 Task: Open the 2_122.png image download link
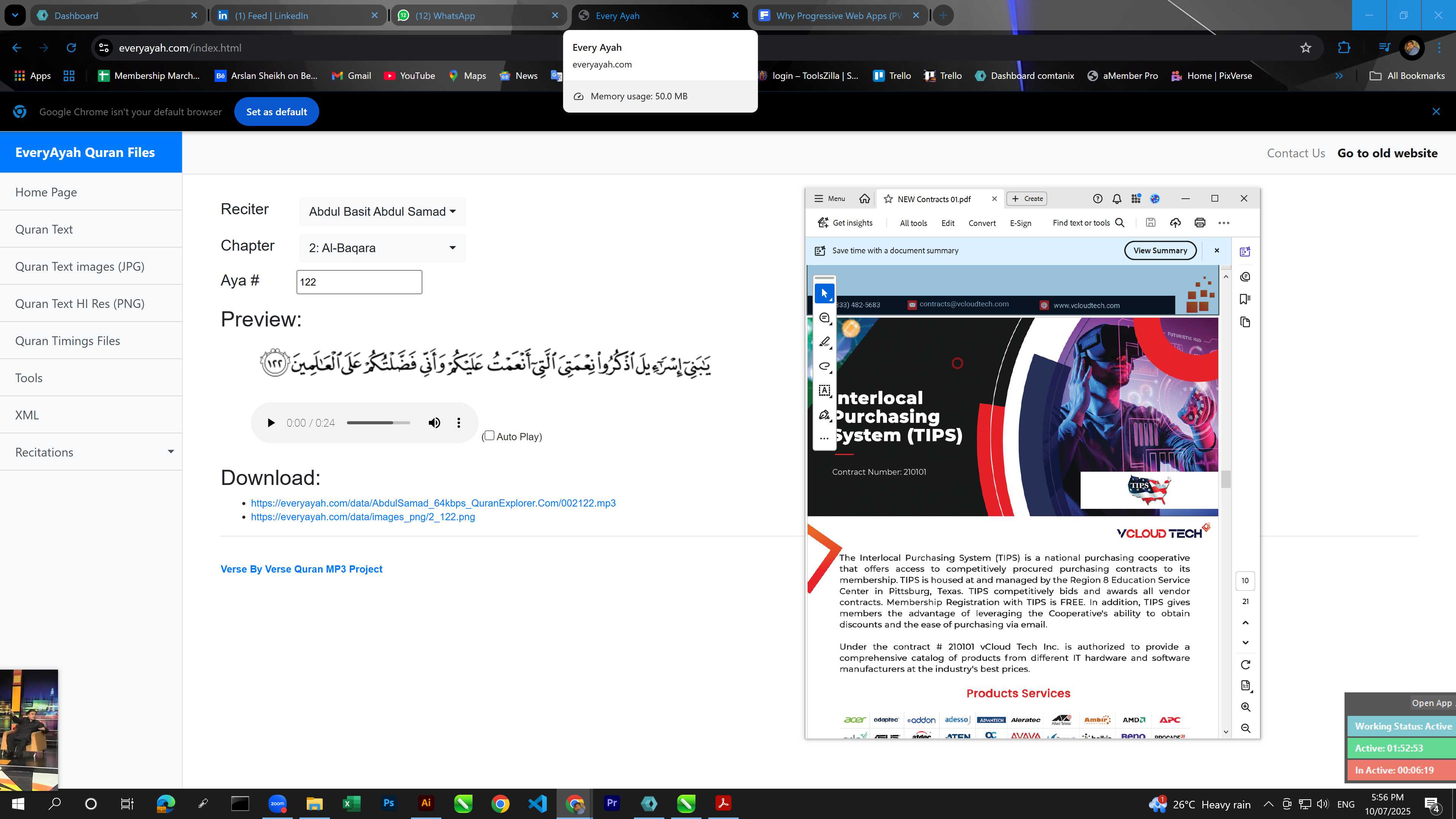pyautogui.click(x=363, y=516)
